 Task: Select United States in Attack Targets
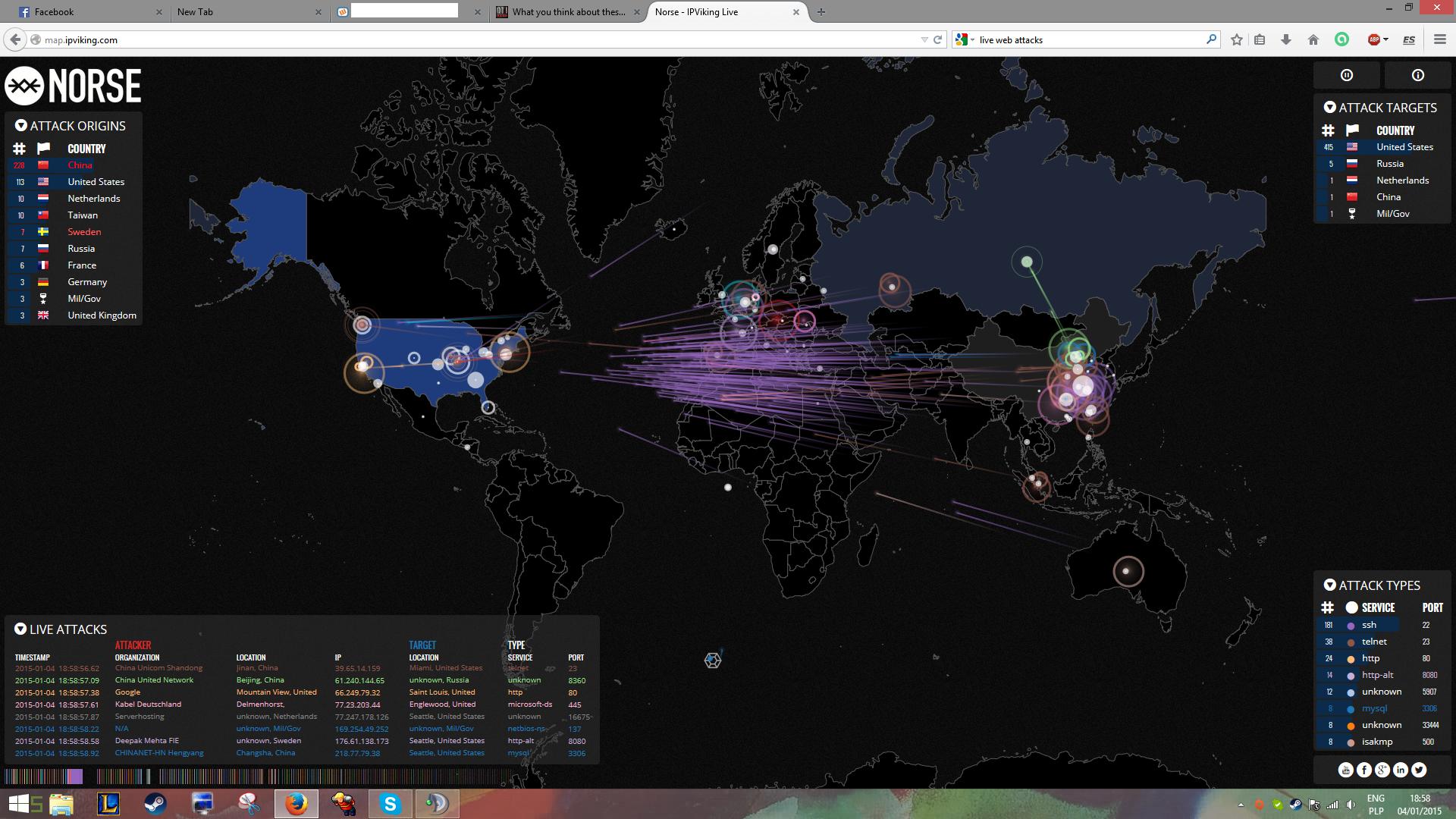pyautogui.click(x=1382, y=147)
